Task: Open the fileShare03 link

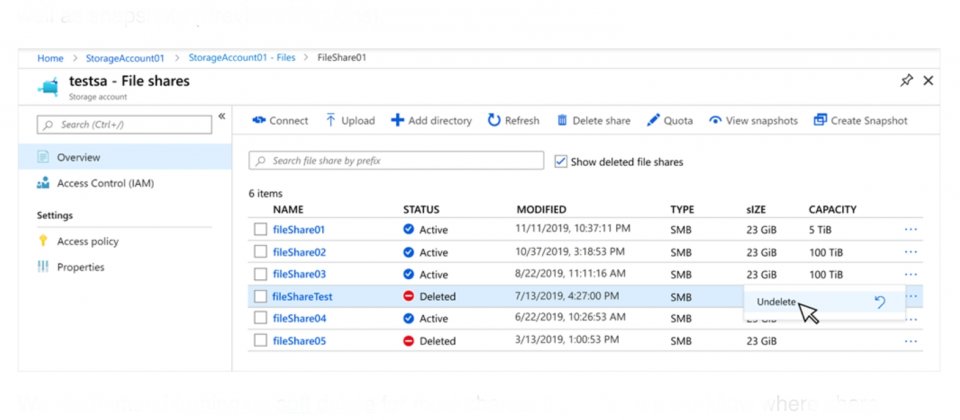Action: 299,274
